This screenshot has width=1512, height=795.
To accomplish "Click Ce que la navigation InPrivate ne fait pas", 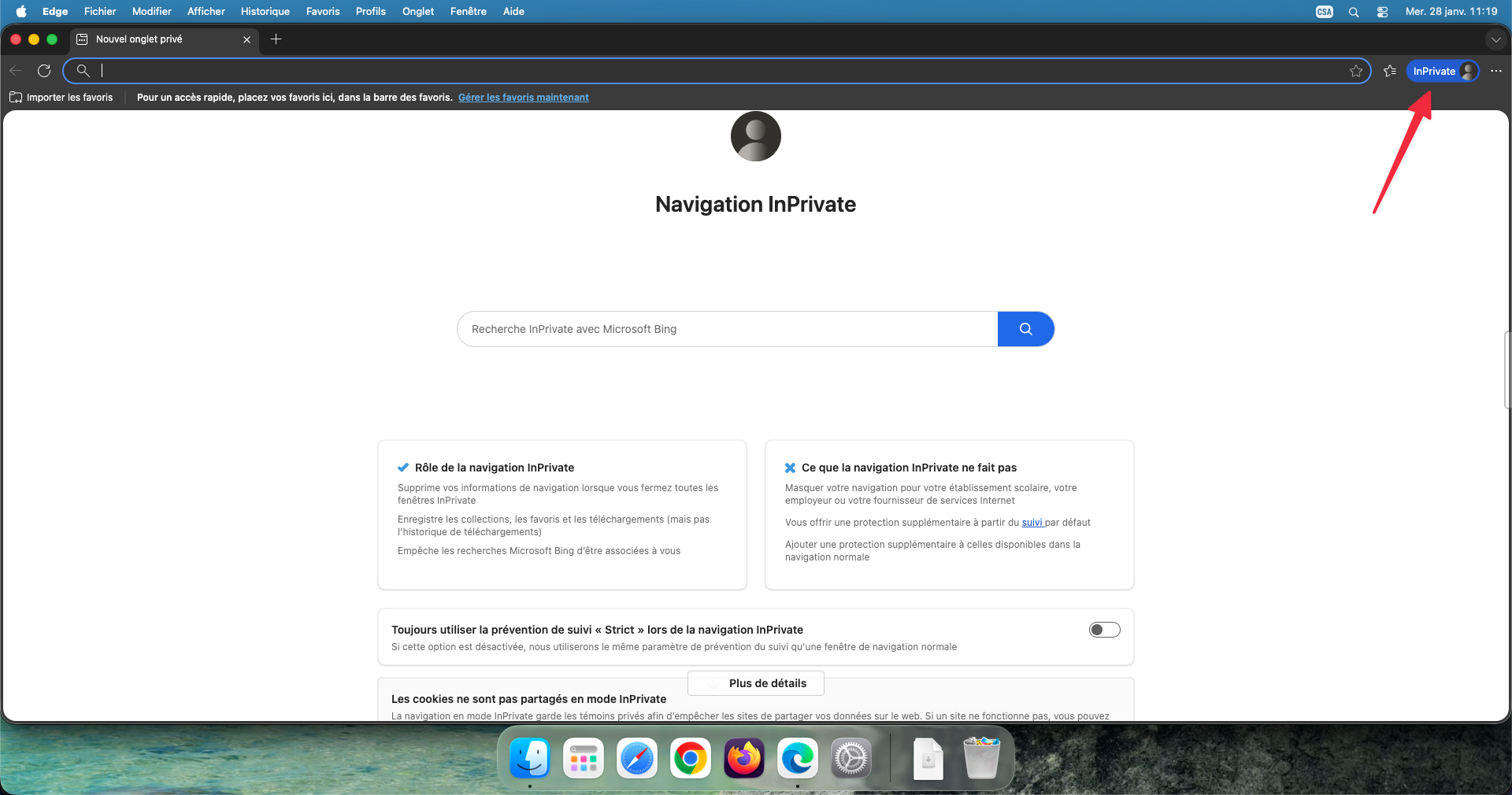I will click(910, 468).
